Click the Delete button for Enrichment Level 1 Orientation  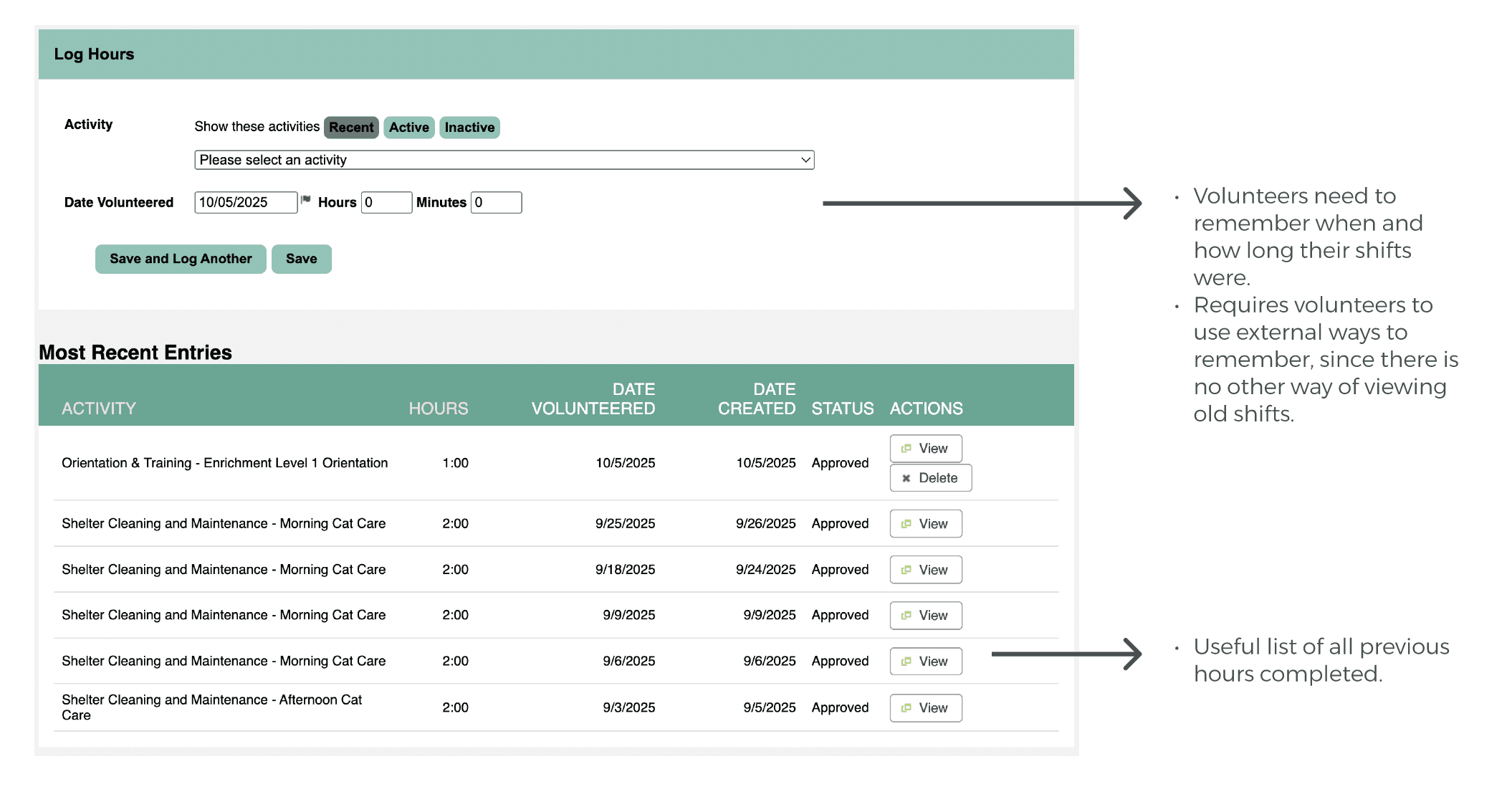(x=930, y=478)
